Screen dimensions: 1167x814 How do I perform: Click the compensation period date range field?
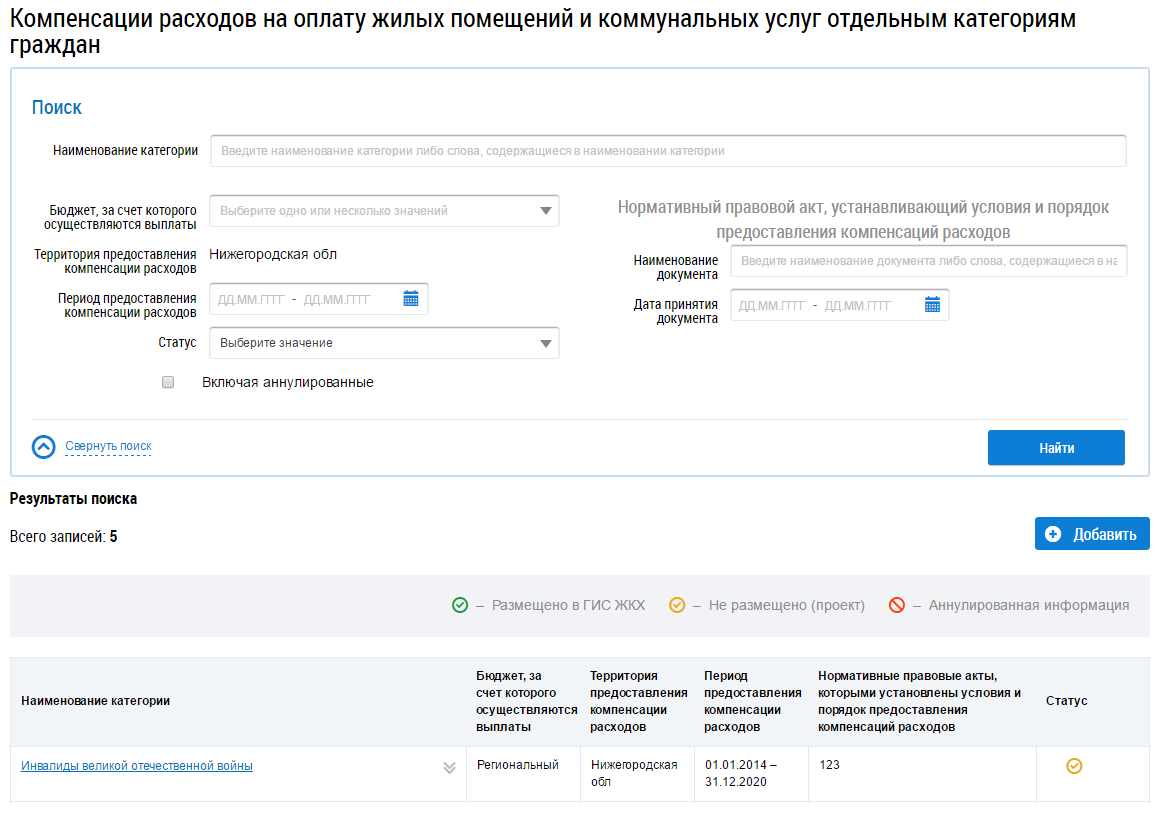[x=319, y=299]
